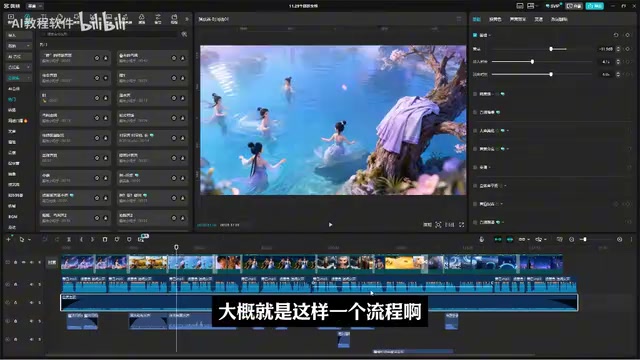Viewport: 640px width, 360px height.
Task: Click the undo arrow in the timeline toolbar
Action: point(45,240)
